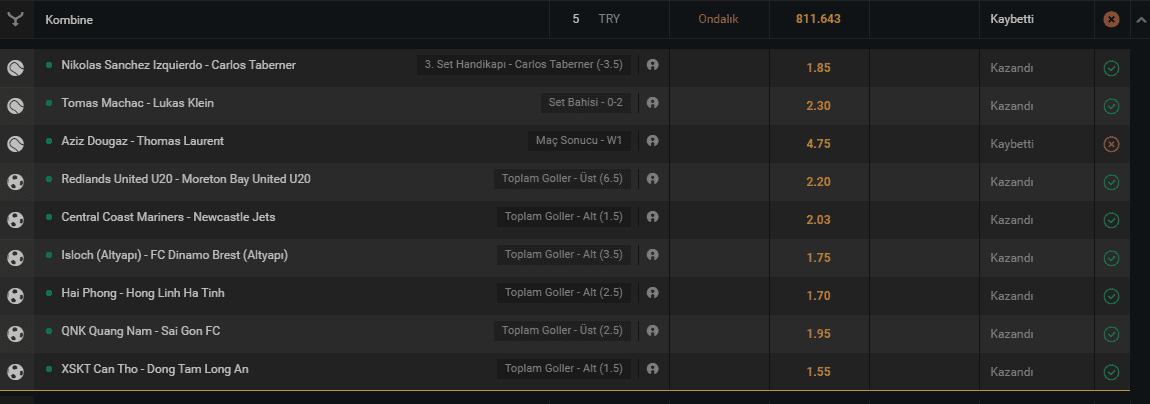Open Isloch (Altyapı) - FC Dinamo Brest match
The image size is (1150, 404).
[175, 255]
